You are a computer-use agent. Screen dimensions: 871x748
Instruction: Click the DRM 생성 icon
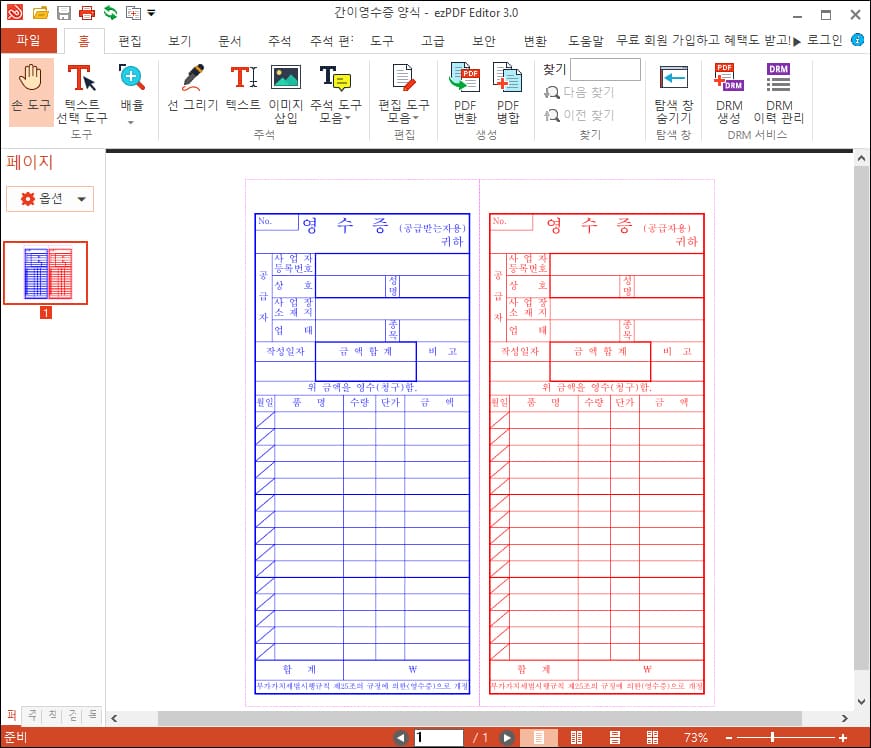coord(726,90)
